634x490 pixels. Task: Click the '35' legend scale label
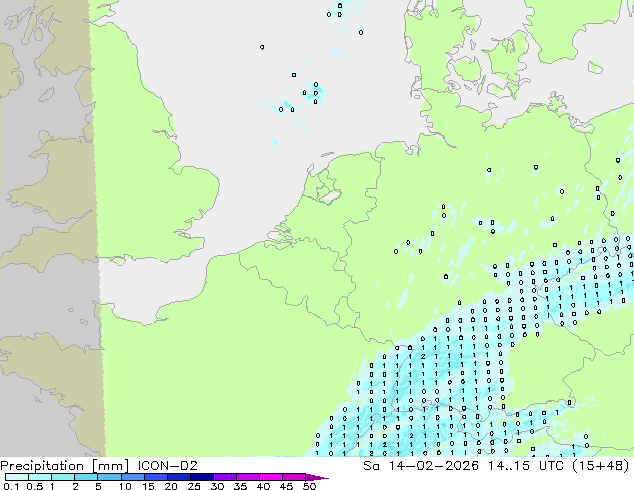(240, 486)
